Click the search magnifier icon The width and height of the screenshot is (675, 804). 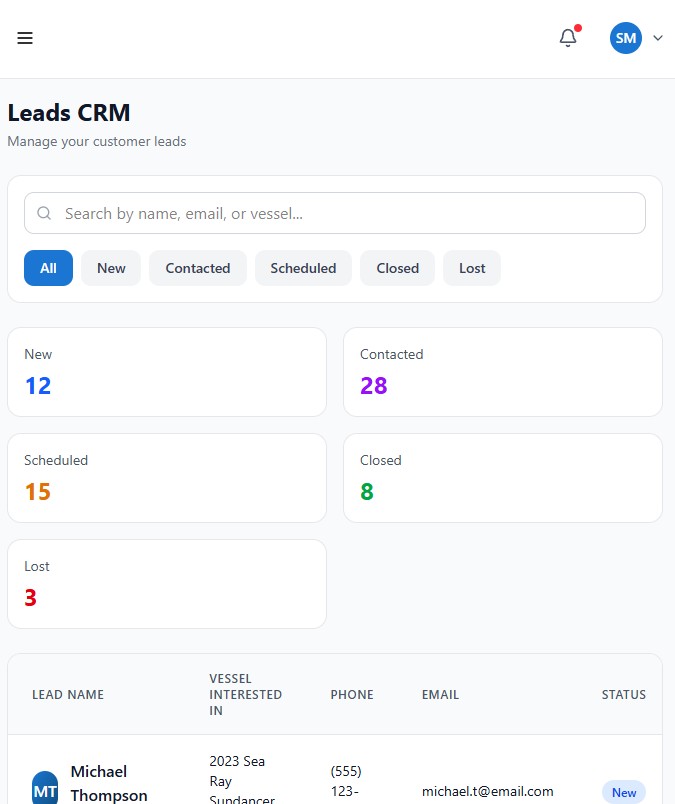(44, 213)
